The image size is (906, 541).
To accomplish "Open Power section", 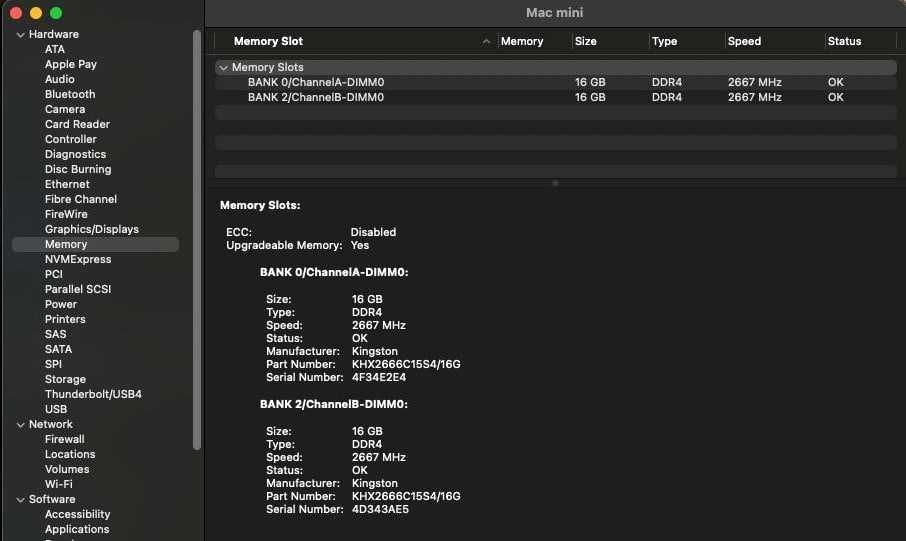I will click(61, 305).
